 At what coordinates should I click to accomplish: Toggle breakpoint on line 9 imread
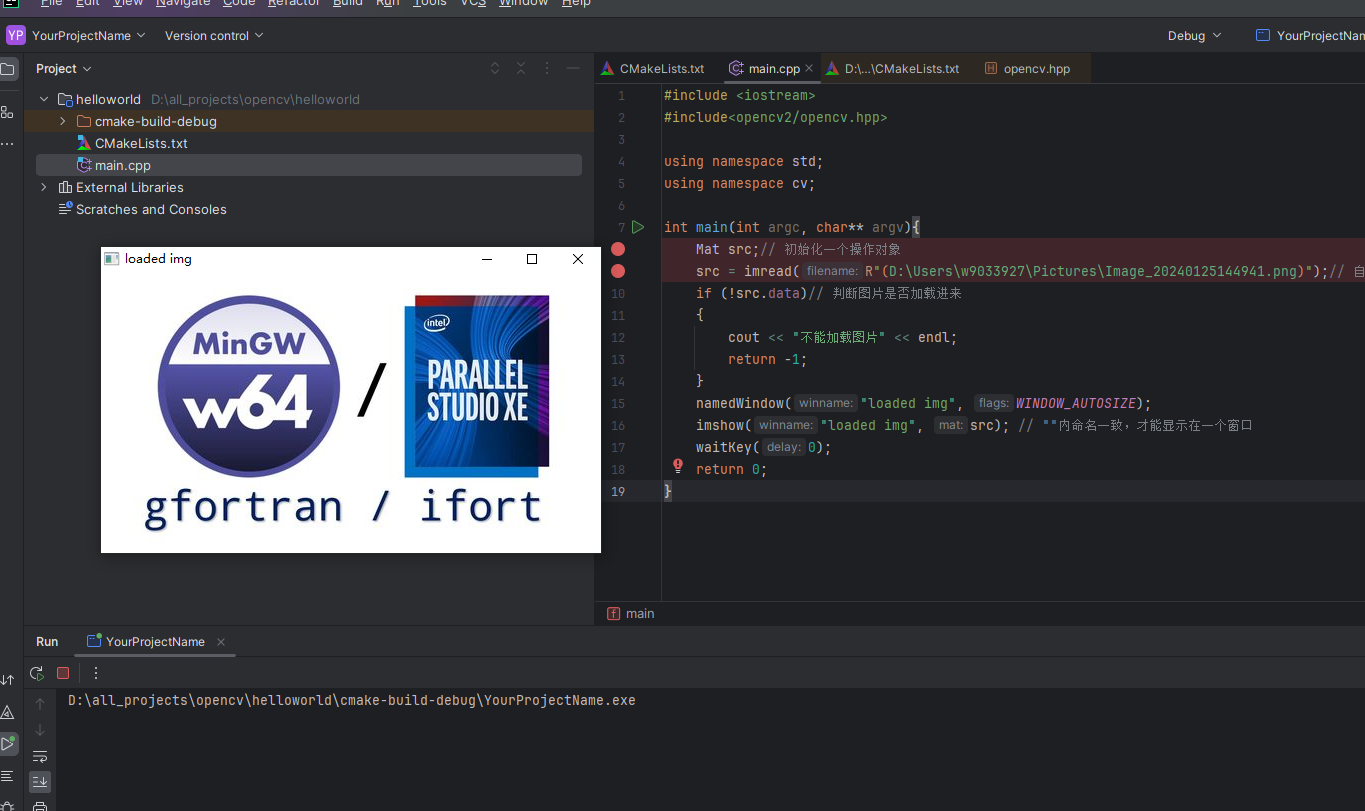[618, 271]
